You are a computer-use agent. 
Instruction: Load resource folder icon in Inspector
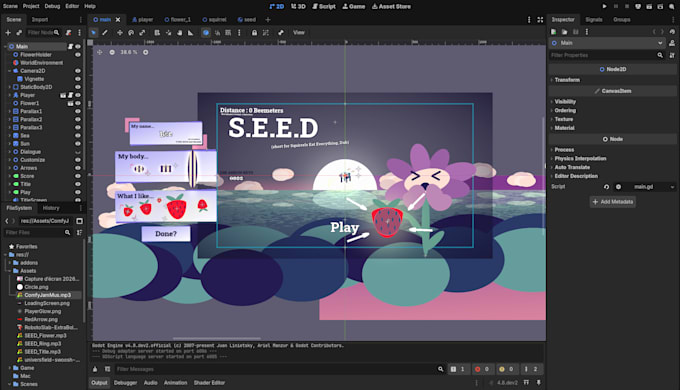565,32
